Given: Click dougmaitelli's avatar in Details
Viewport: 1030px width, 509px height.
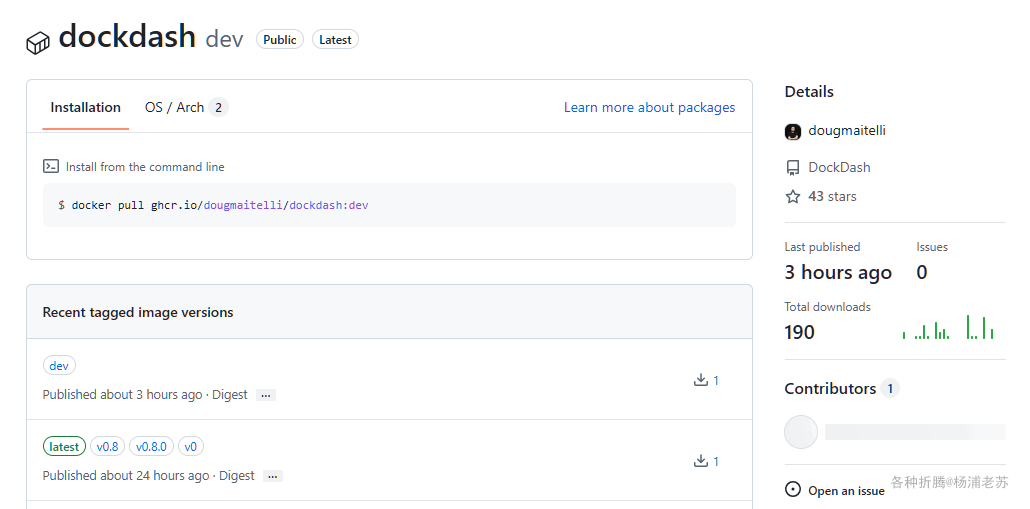Looking at the screenshot, I should [x=793, y=131].
